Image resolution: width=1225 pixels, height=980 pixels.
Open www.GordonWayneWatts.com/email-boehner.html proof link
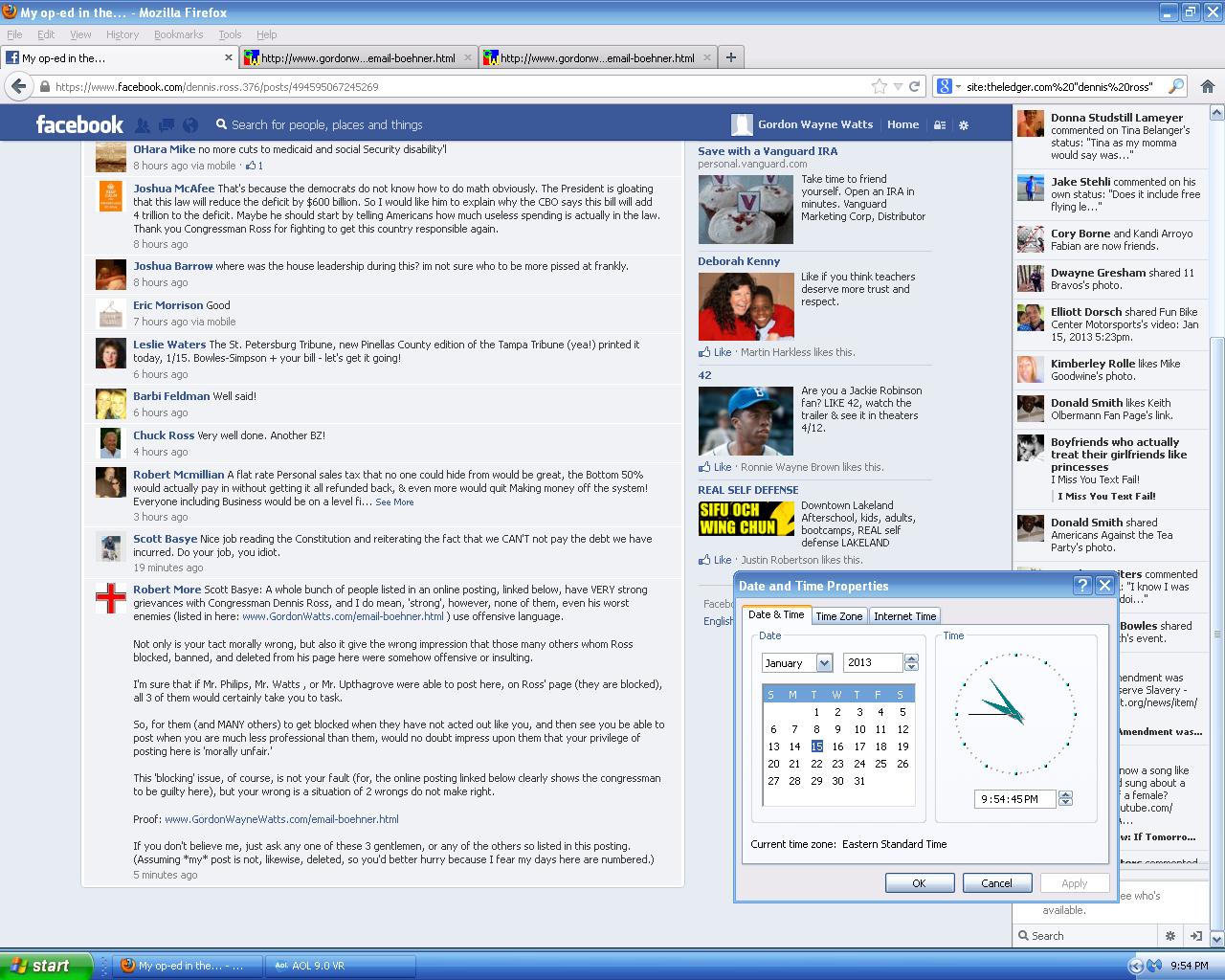281,819
